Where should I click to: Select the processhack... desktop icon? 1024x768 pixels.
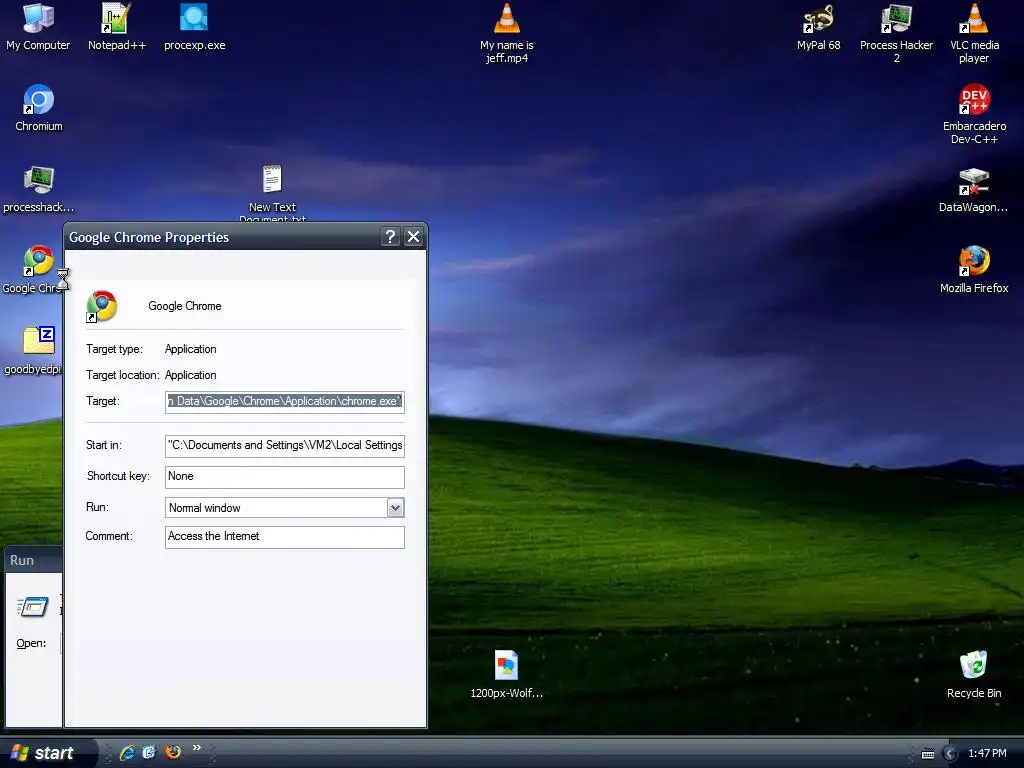tap(39, 189)
